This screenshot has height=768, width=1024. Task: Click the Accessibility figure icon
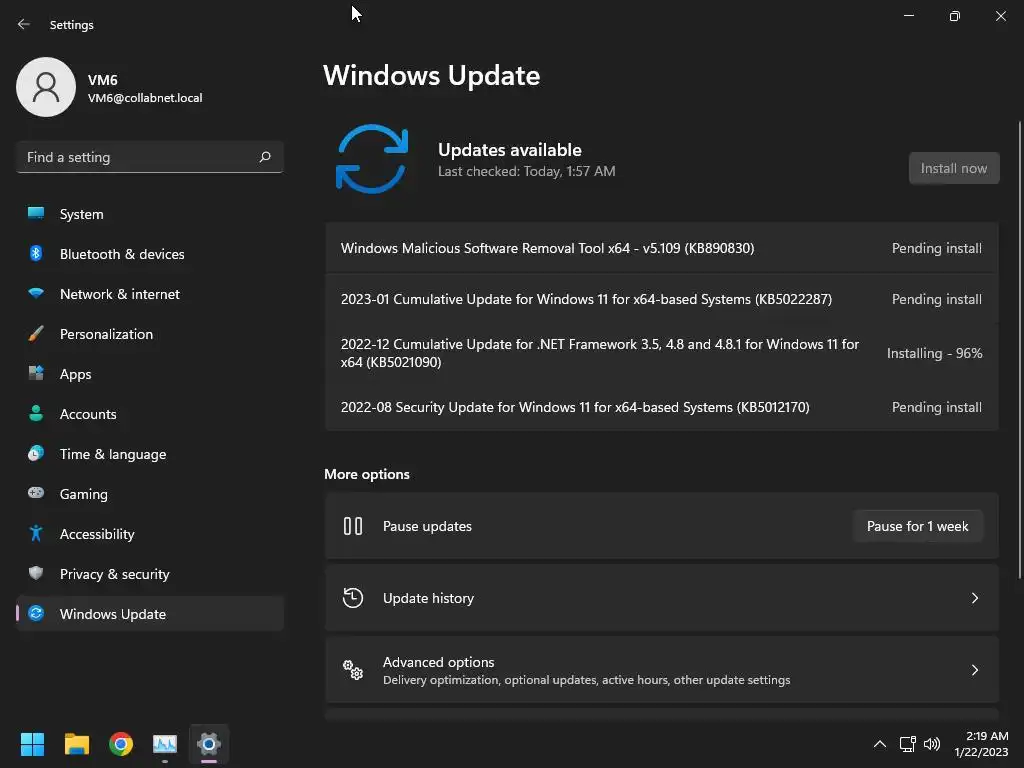[36, 534]
